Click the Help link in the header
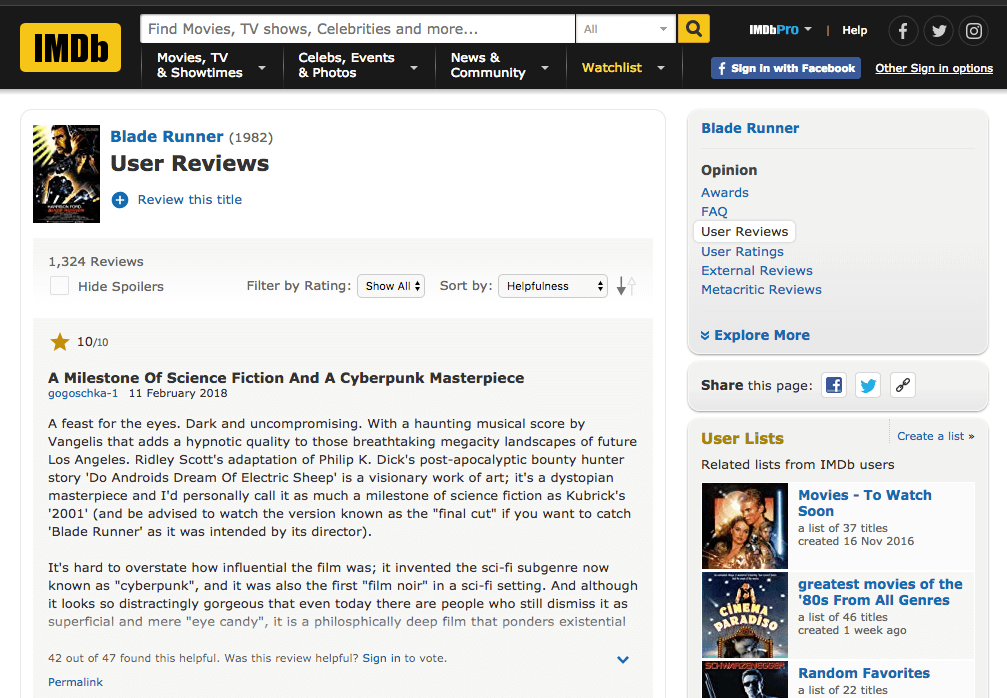Image resolution: width=1007 pixels, height=698 pixels. pyautogui.click(x=854, y=30)
